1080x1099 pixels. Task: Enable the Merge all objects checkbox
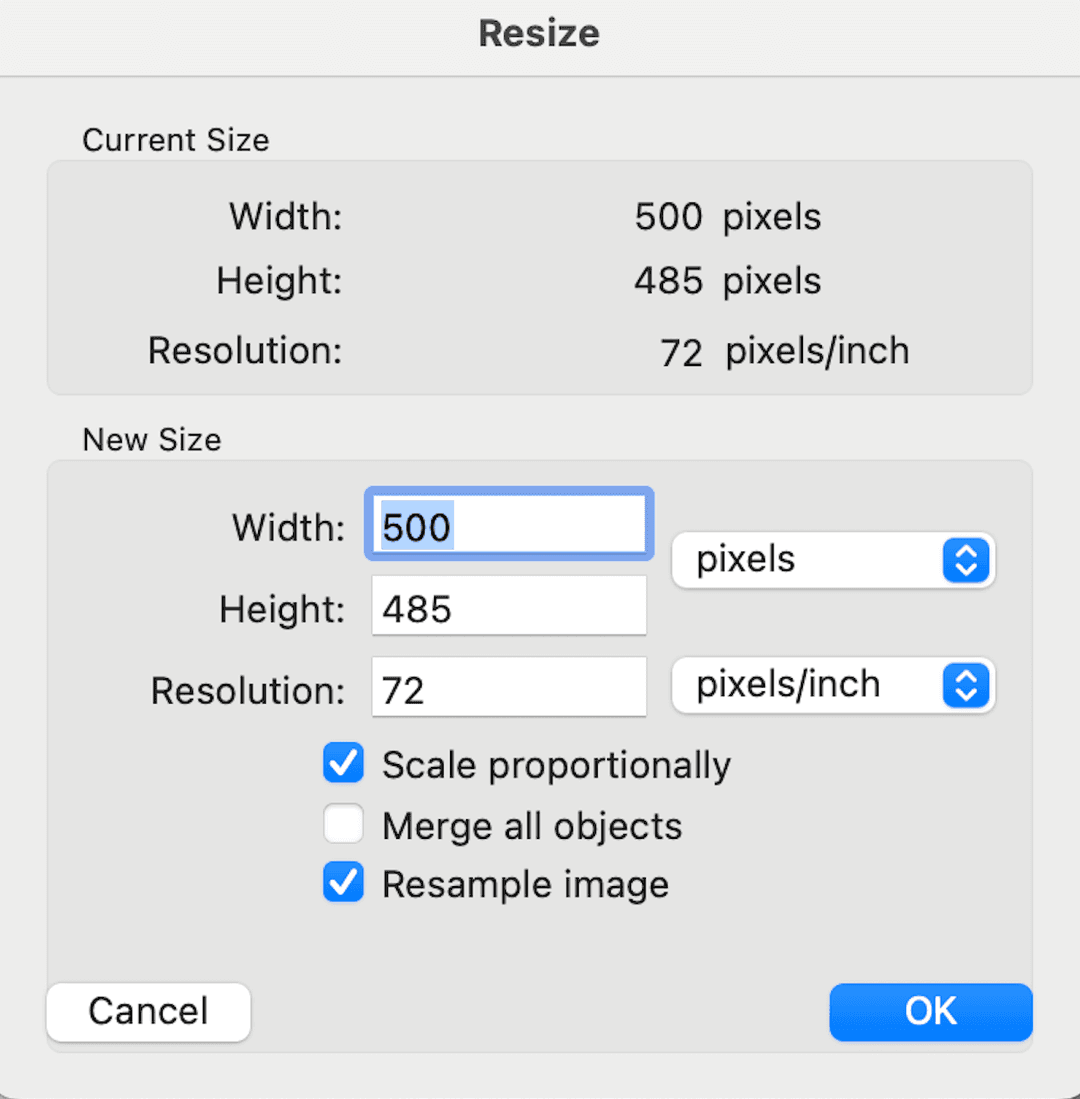343,823
